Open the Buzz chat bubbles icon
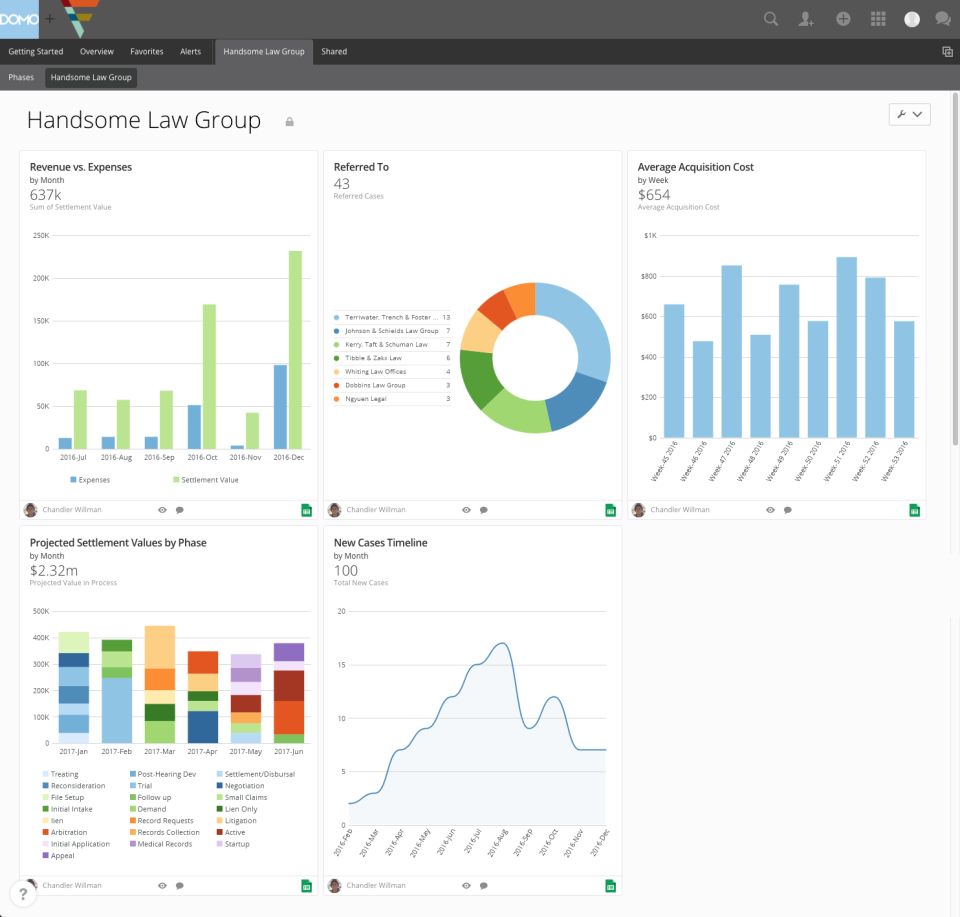This screenshot has height=917, width=960. 942,19
